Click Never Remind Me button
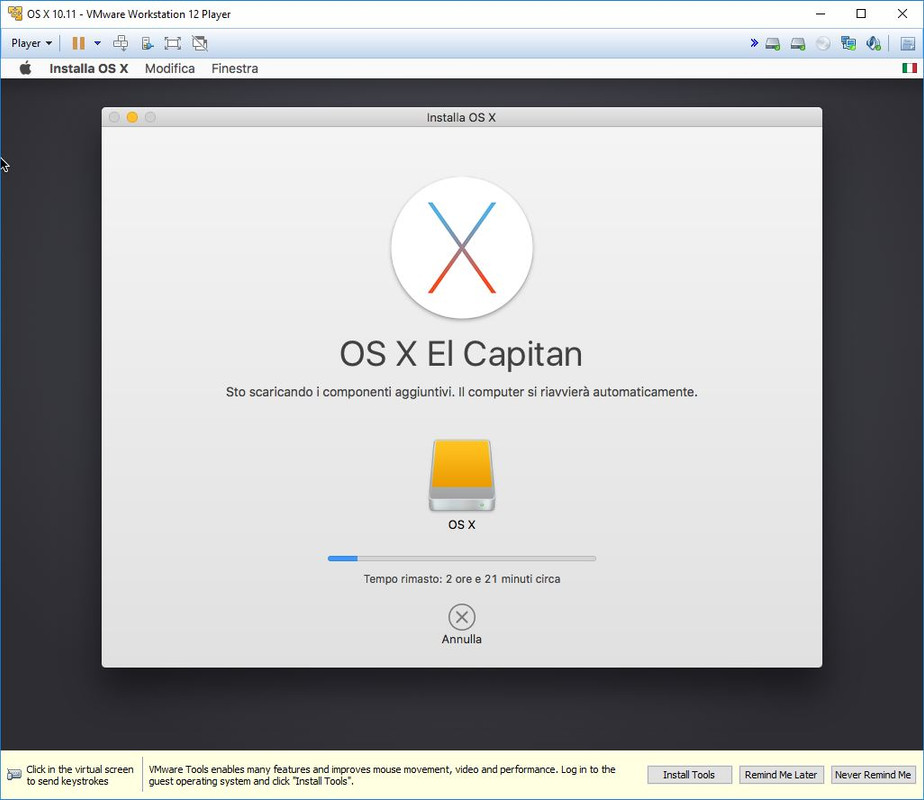Viewport: 924px width, 800px height. tap(873, 775)
